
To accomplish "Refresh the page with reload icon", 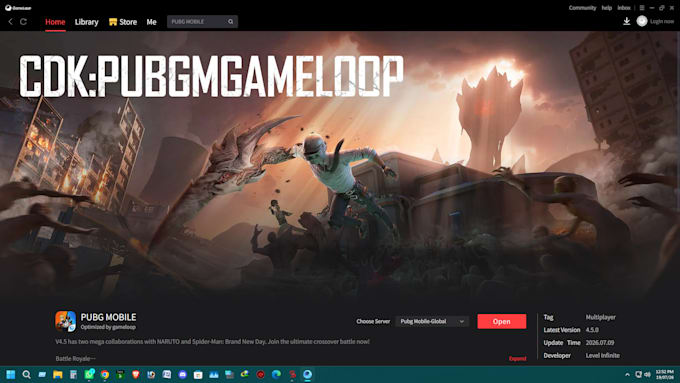I will tap(23, 22).
